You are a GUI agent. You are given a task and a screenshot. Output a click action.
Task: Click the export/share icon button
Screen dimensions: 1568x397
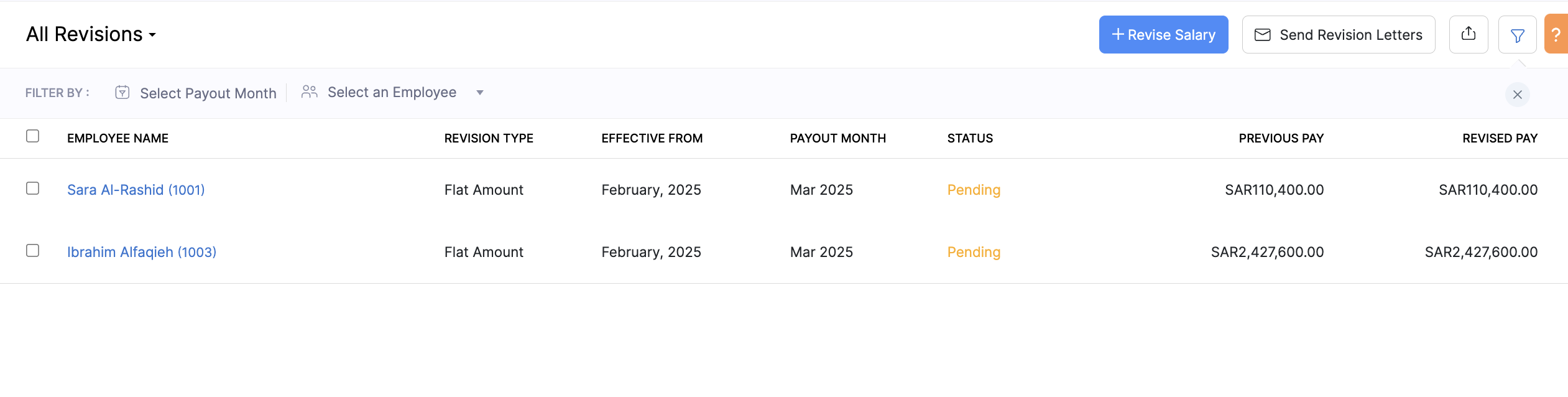1468,34
